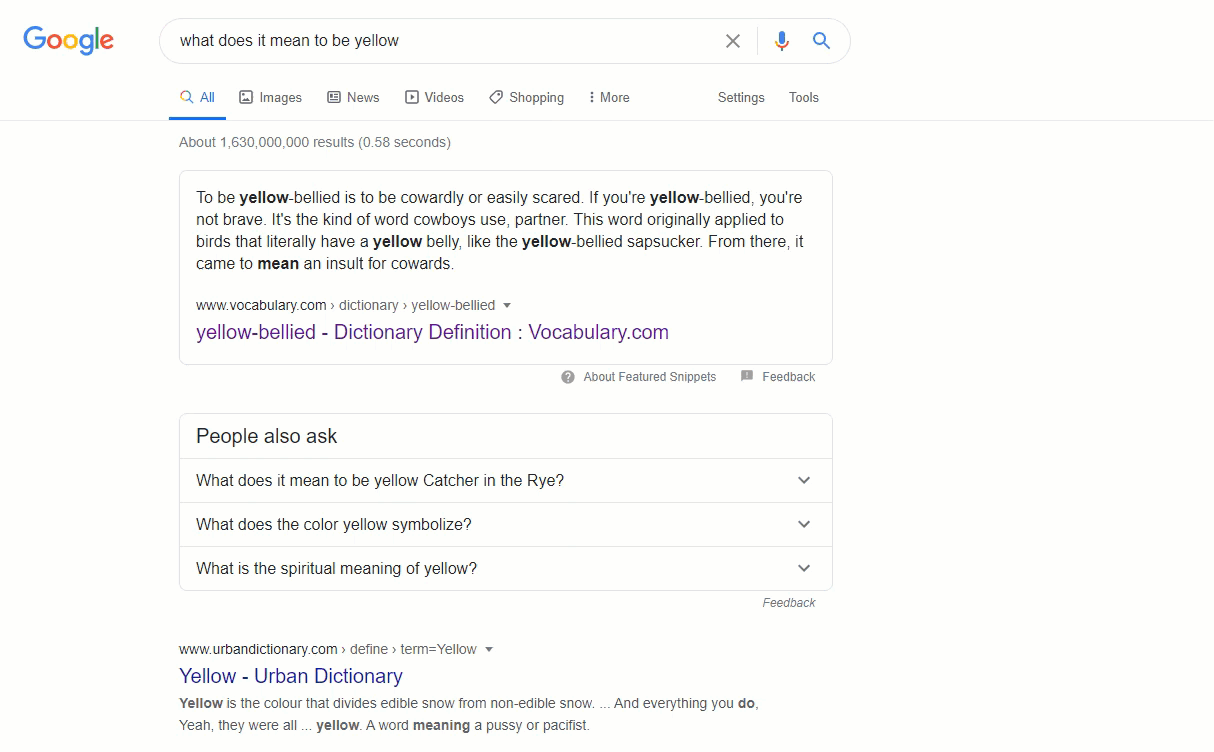Open the dropdown arrow beside the urbandictionary.com URL

(x=489, y=650)
